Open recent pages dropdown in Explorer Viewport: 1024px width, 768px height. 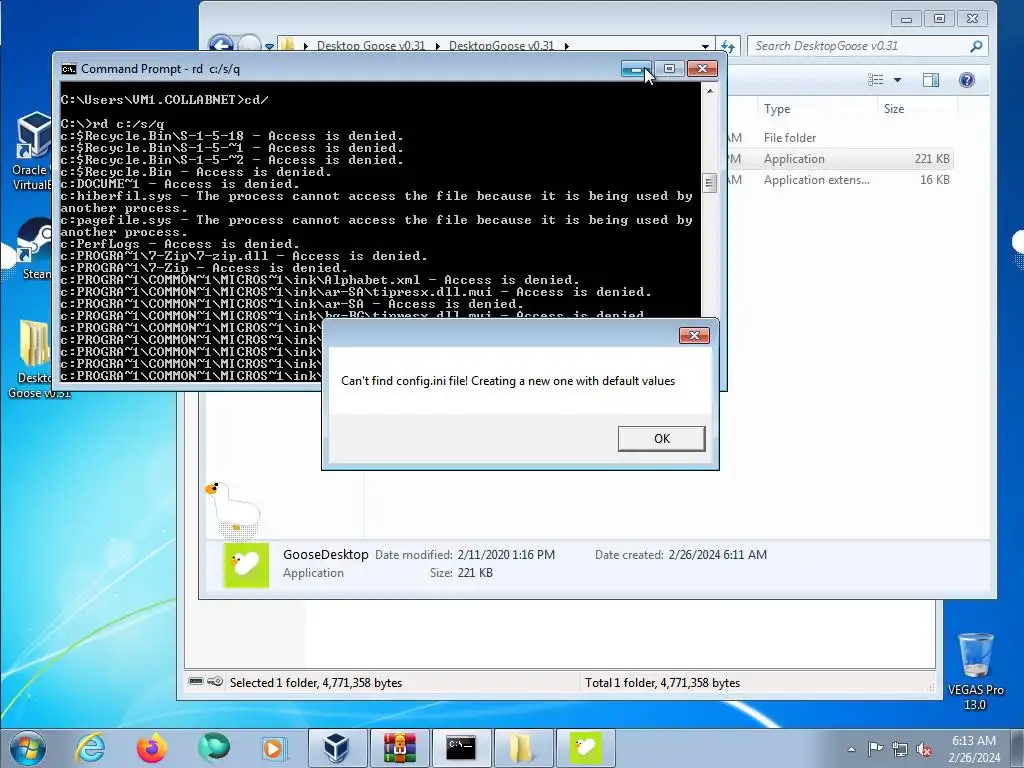[269, 46]
